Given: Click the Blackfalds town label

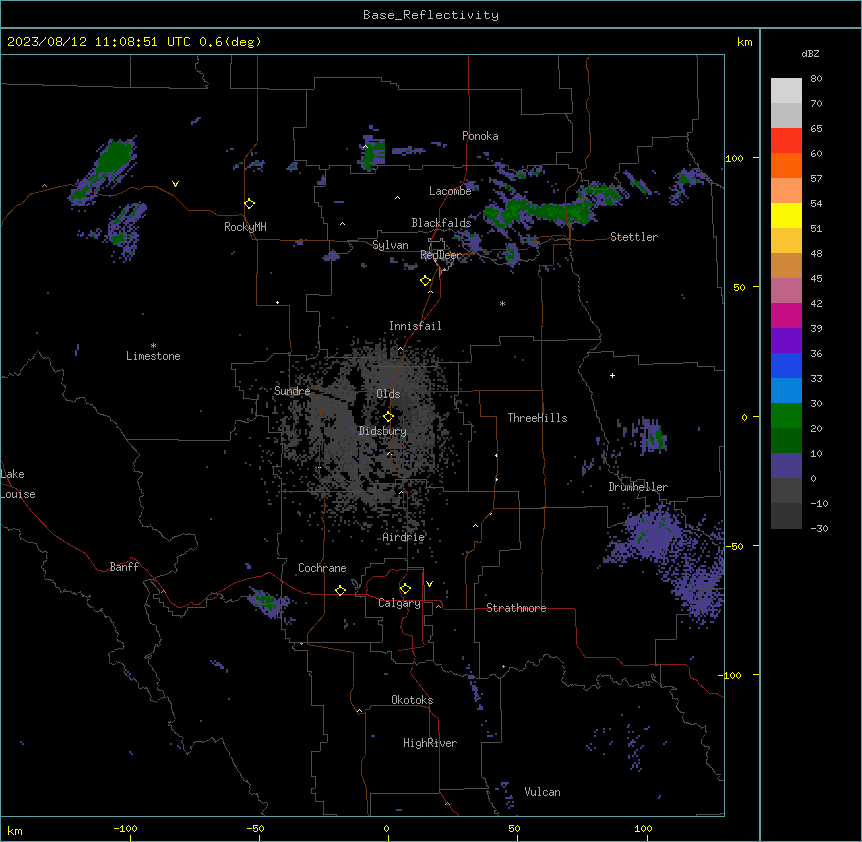Looking at the screenshot, I should coord(441,223).
